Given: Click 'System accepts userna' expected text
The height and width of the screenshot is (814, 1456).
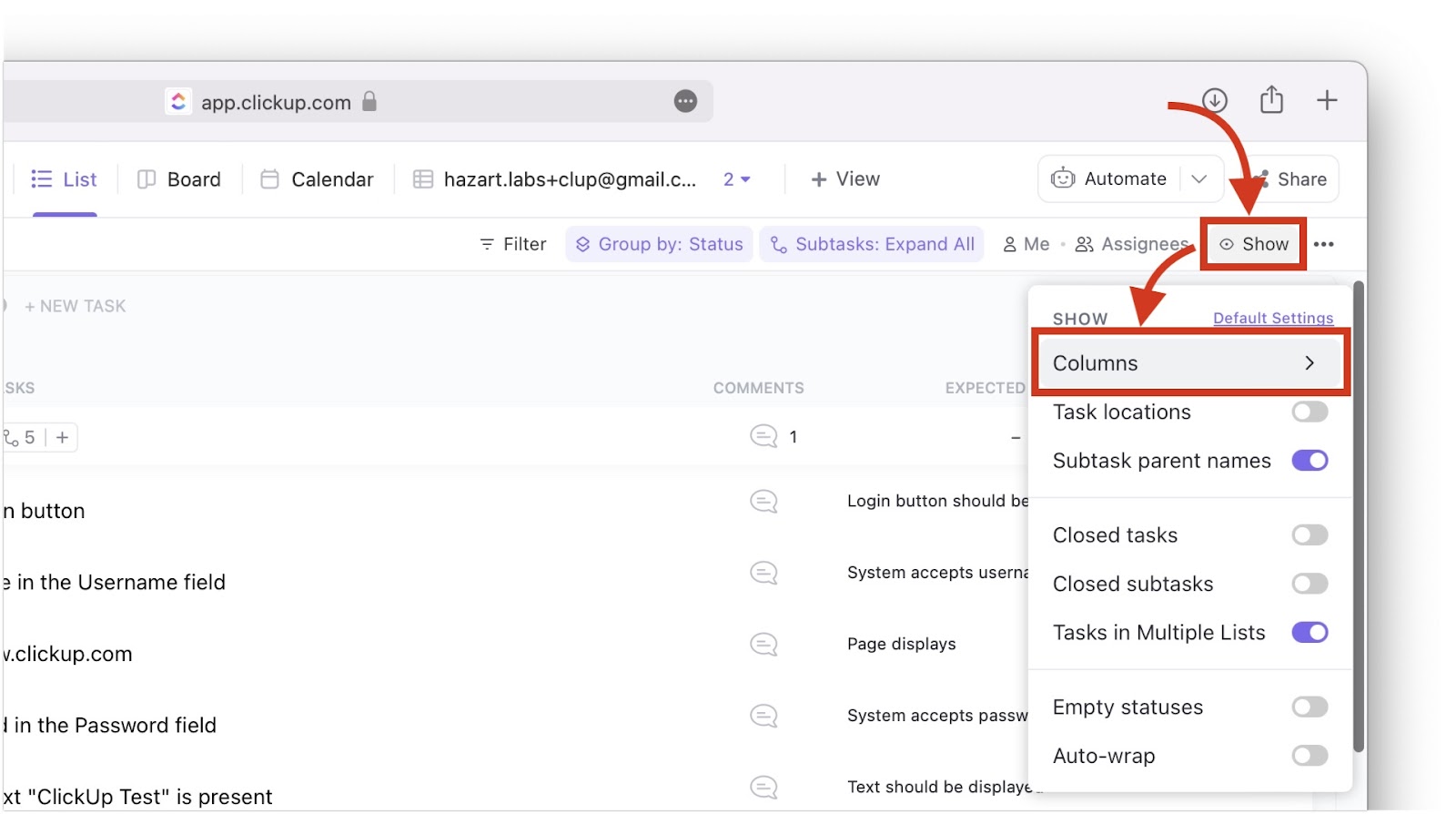Looking at the screenshot, I should [x=937, y=573].
